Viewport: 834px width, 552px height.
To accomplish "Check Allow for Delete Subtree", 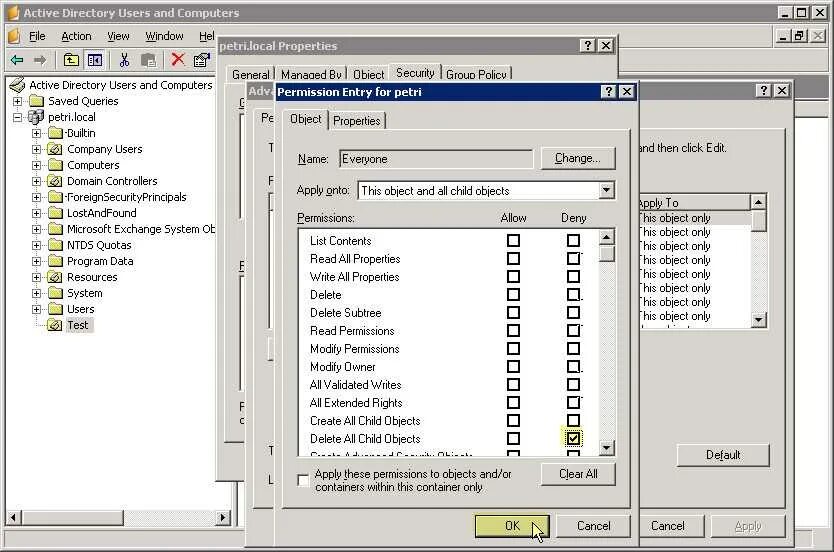I will coord(513,313).
